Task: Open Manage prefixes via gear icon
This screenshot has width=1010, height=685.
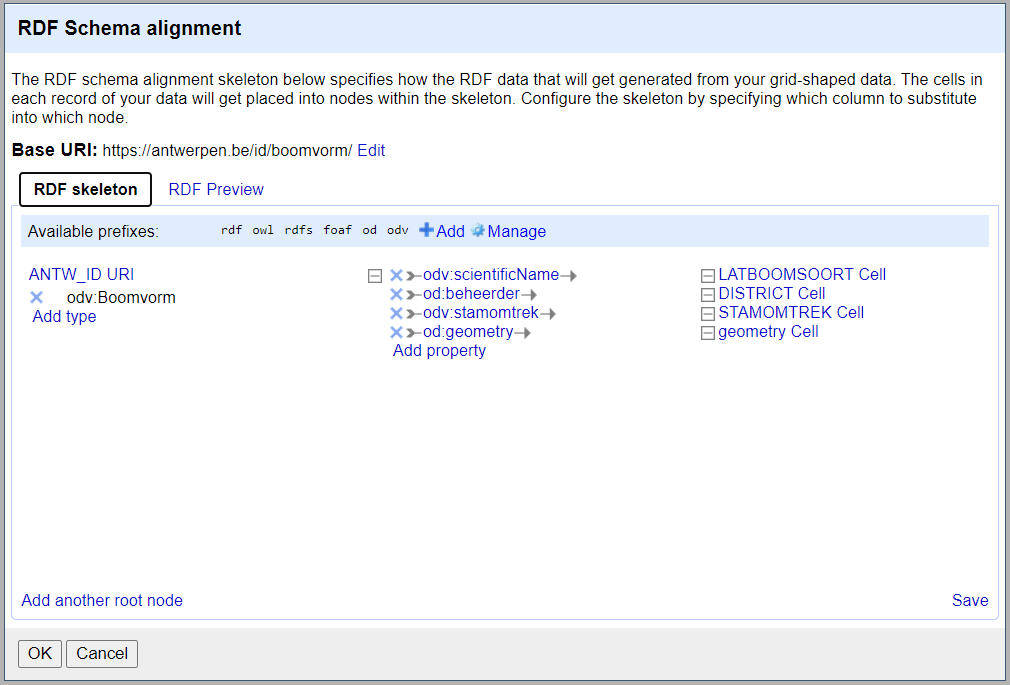Action: 478,231
